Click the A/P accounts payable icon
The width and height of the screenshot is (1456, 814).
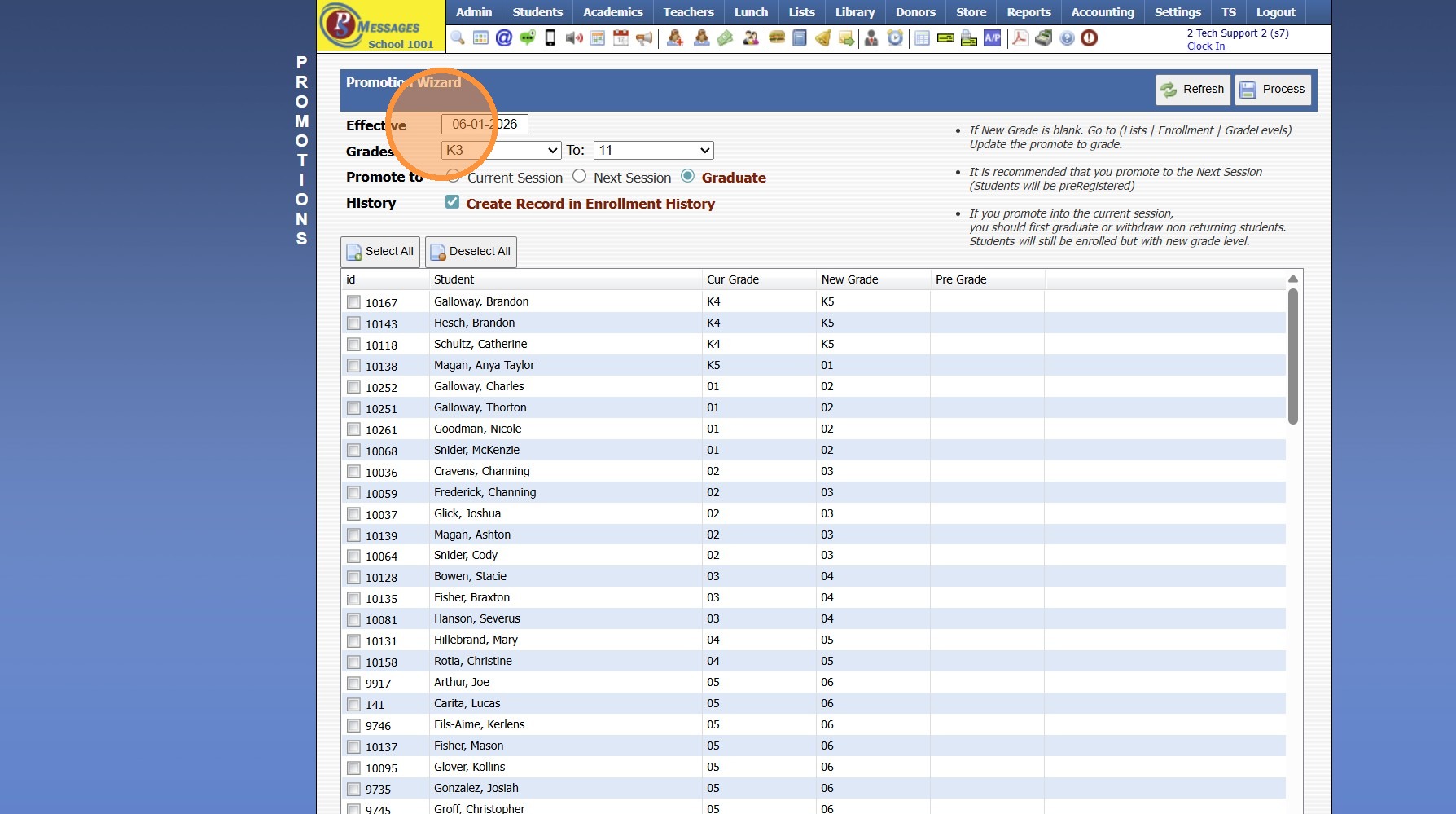[992, 37]
